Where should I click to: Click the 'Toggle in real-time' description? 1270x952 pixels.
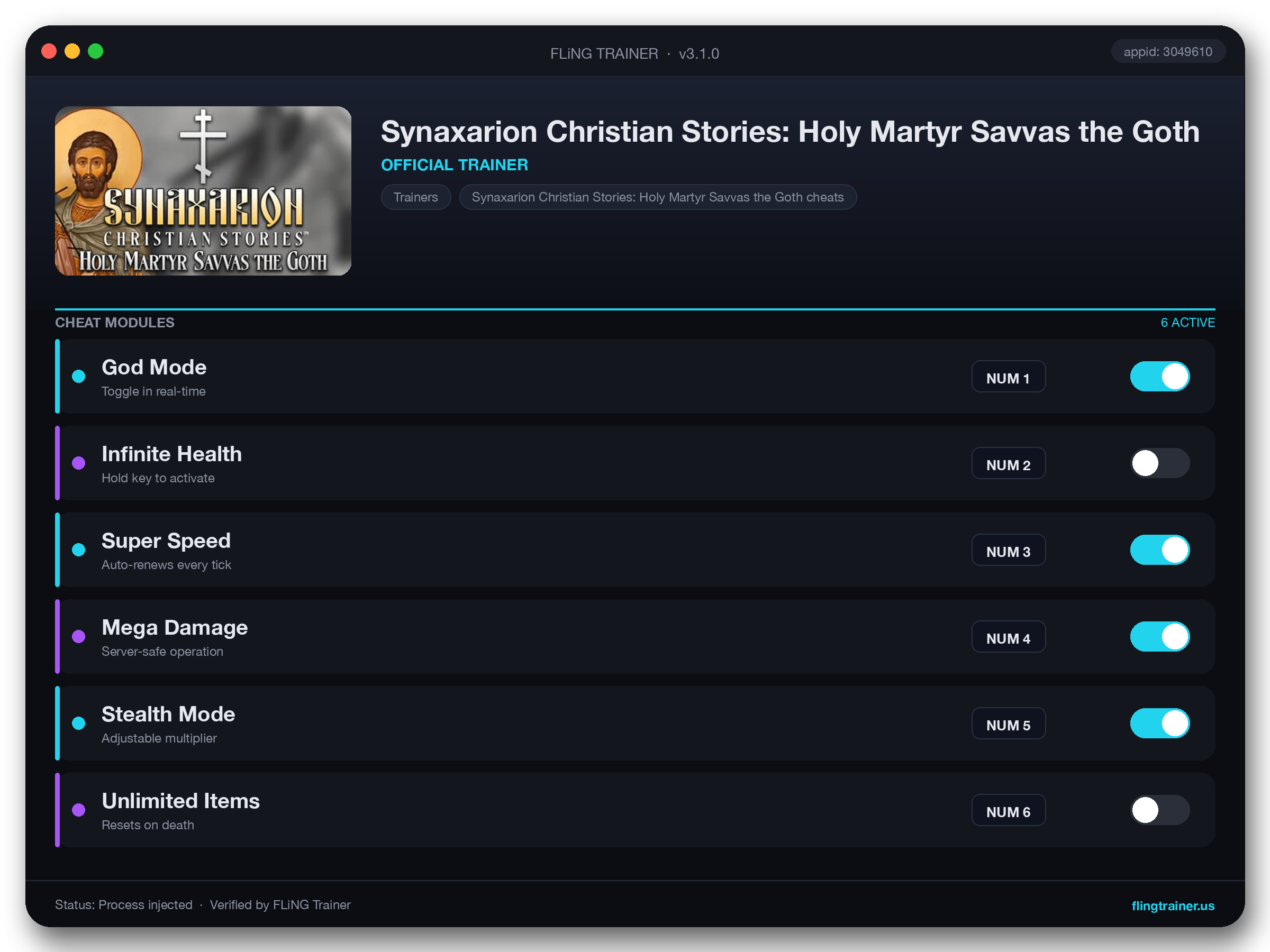click(153, 391)
